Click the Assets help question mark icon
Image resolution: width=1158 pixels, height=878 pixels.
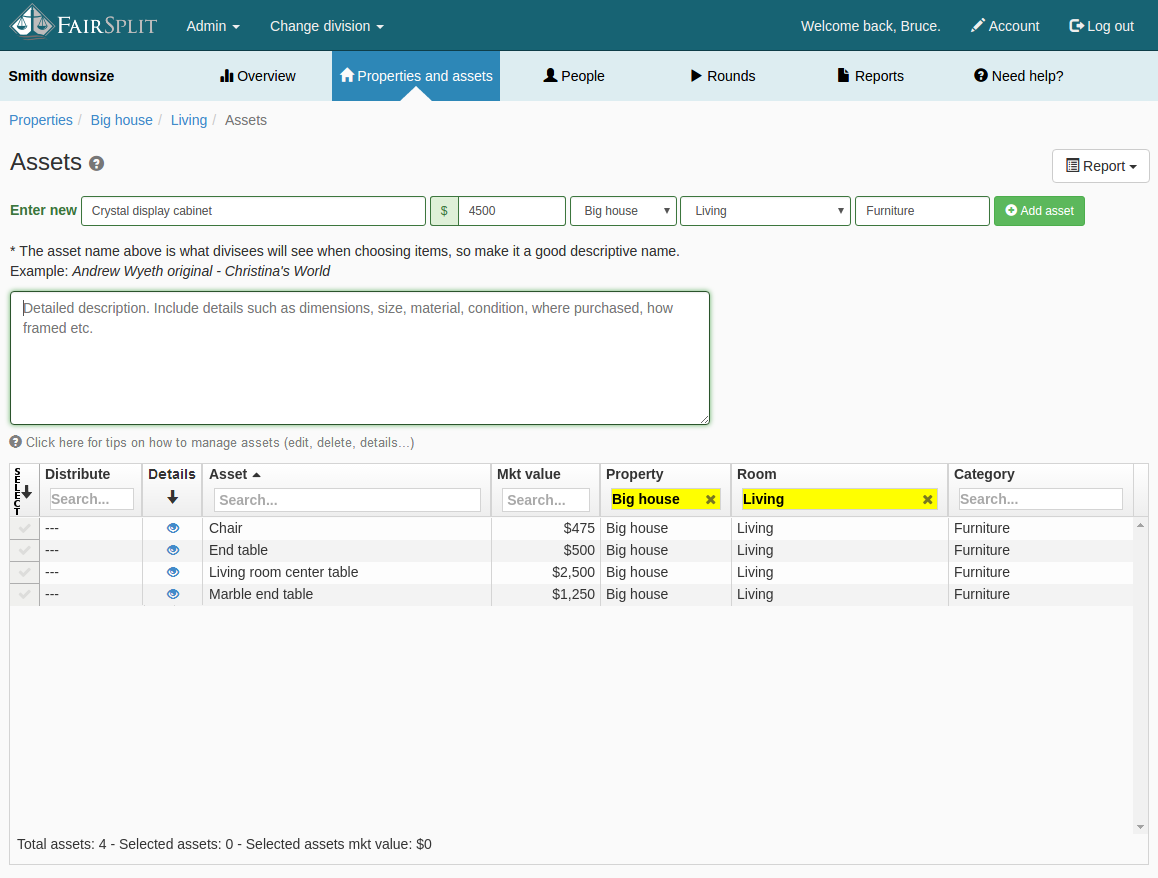96,164
